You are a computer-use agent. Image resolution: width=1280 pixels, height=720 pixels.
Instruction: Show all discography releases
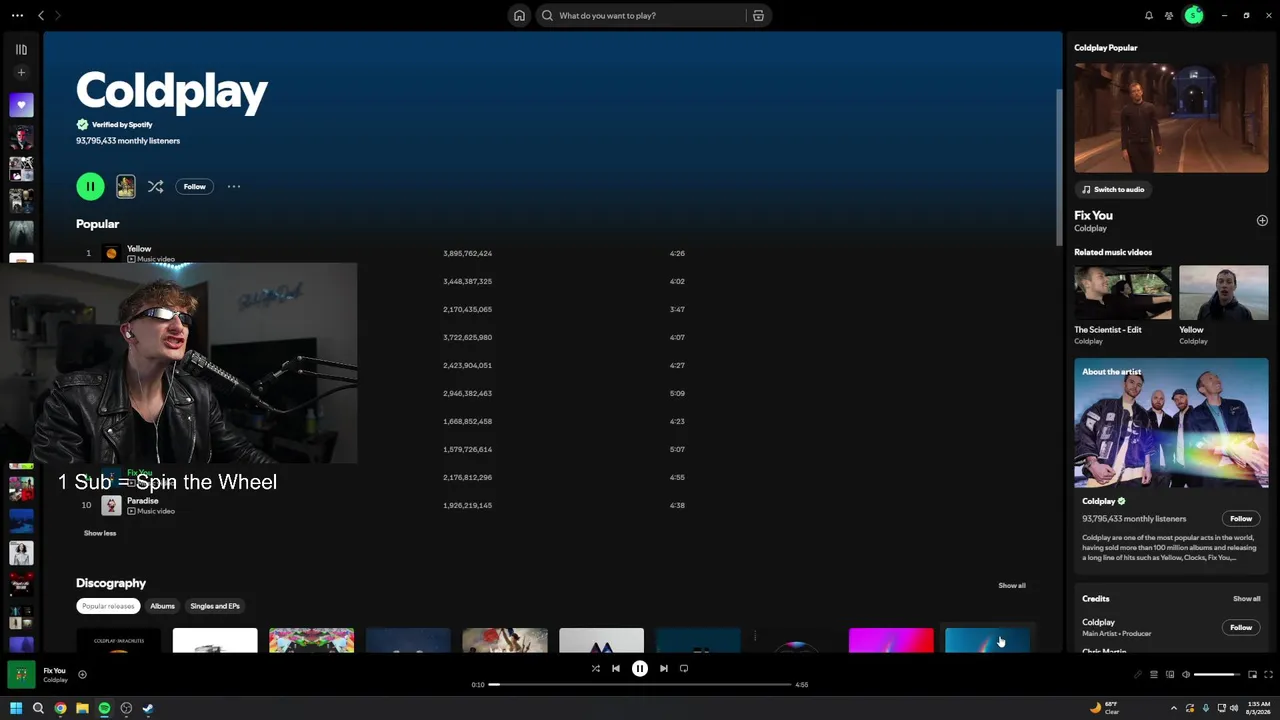1012,585
